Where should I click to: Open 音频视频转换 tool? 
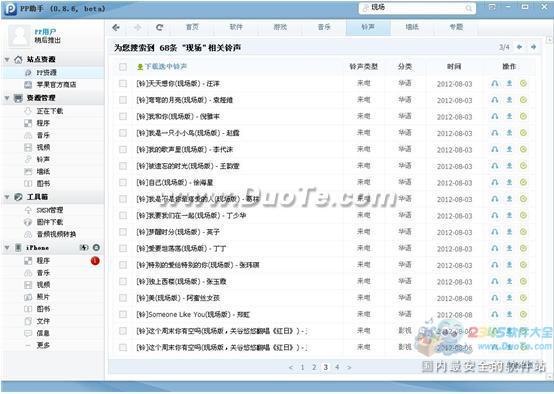[53, 234]
